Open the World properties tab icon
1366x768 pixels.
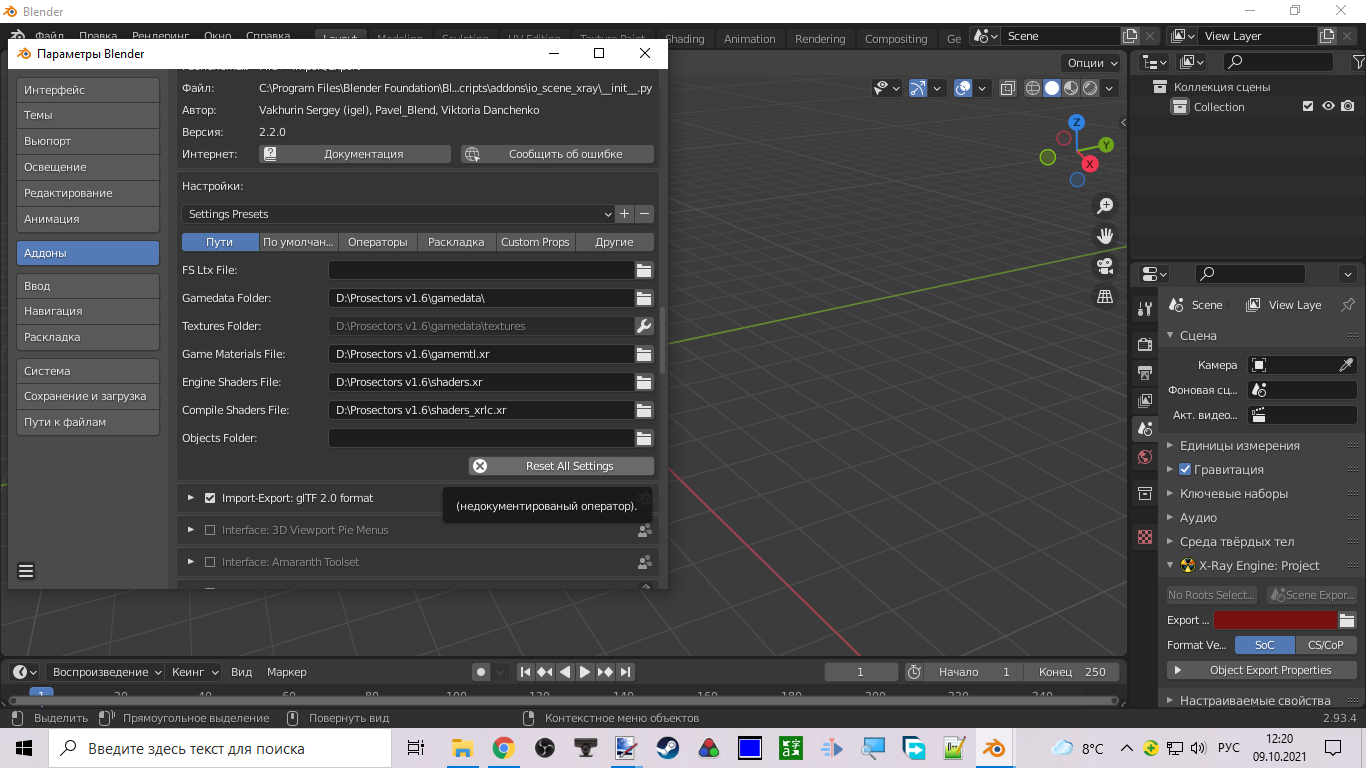[1145, 457]
